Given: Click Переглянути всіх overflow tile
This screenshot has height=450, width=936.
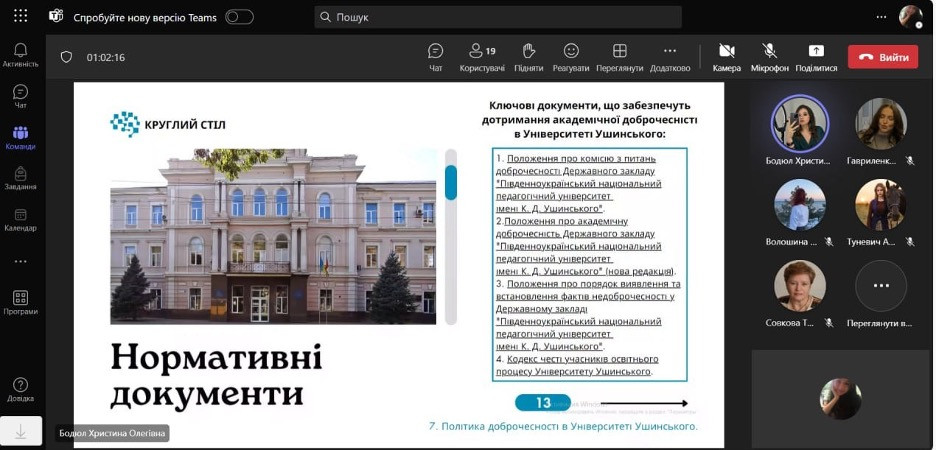Looking at the screenshot, I should click(x=880, y=293).
